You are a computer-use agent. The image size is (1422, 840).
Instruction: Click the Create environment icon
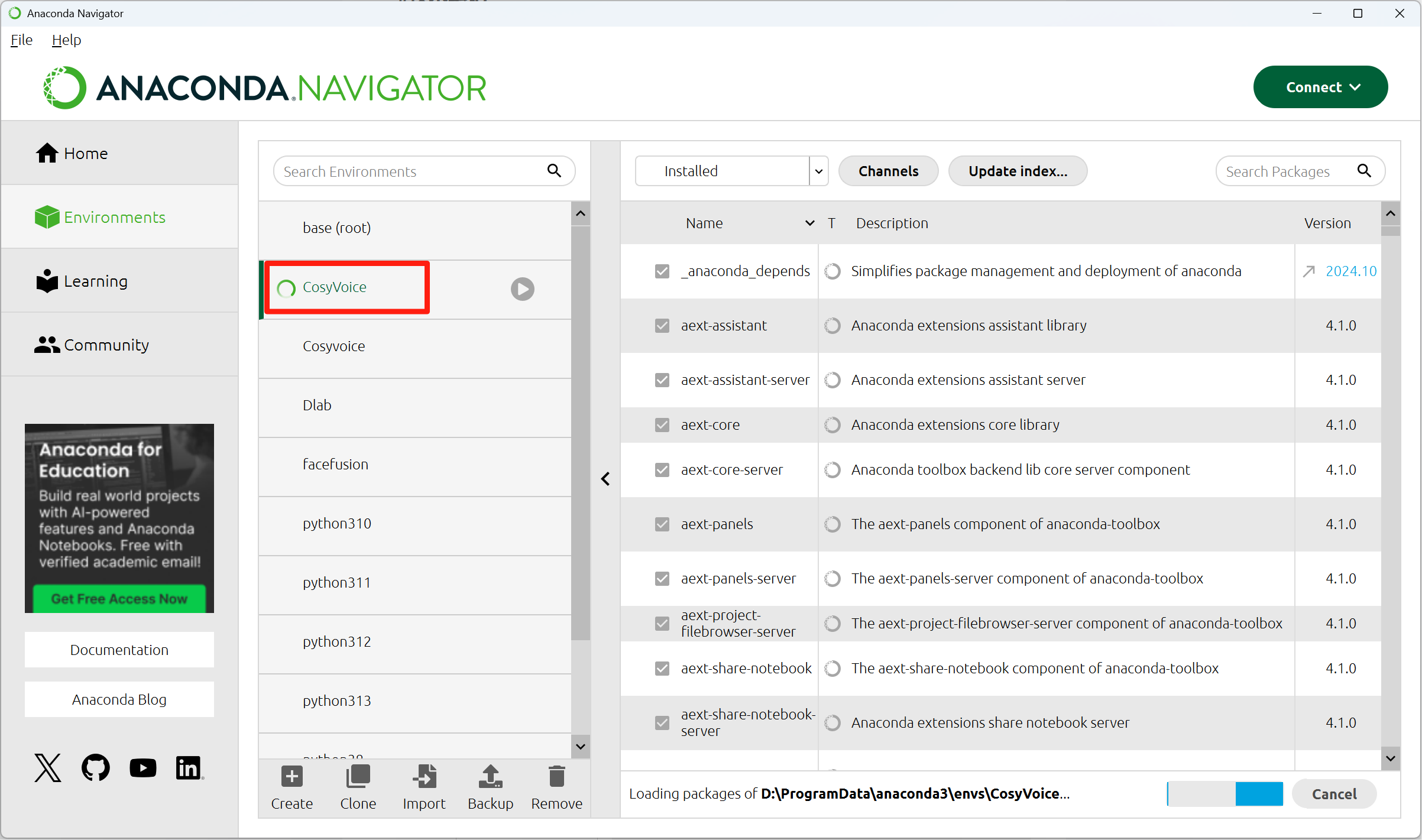[291, 777]
